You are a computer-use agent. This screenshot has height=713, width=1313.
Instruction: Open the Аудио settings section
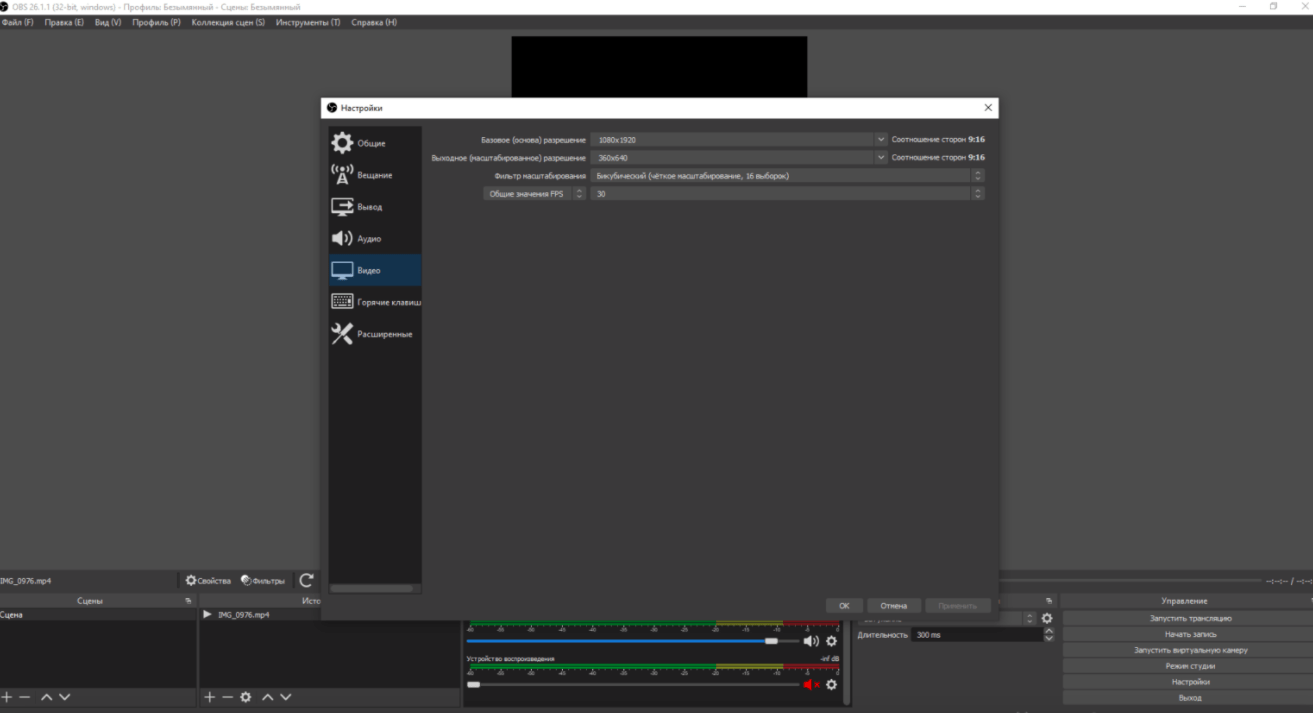pyautogui.click(x=368, y=239)
